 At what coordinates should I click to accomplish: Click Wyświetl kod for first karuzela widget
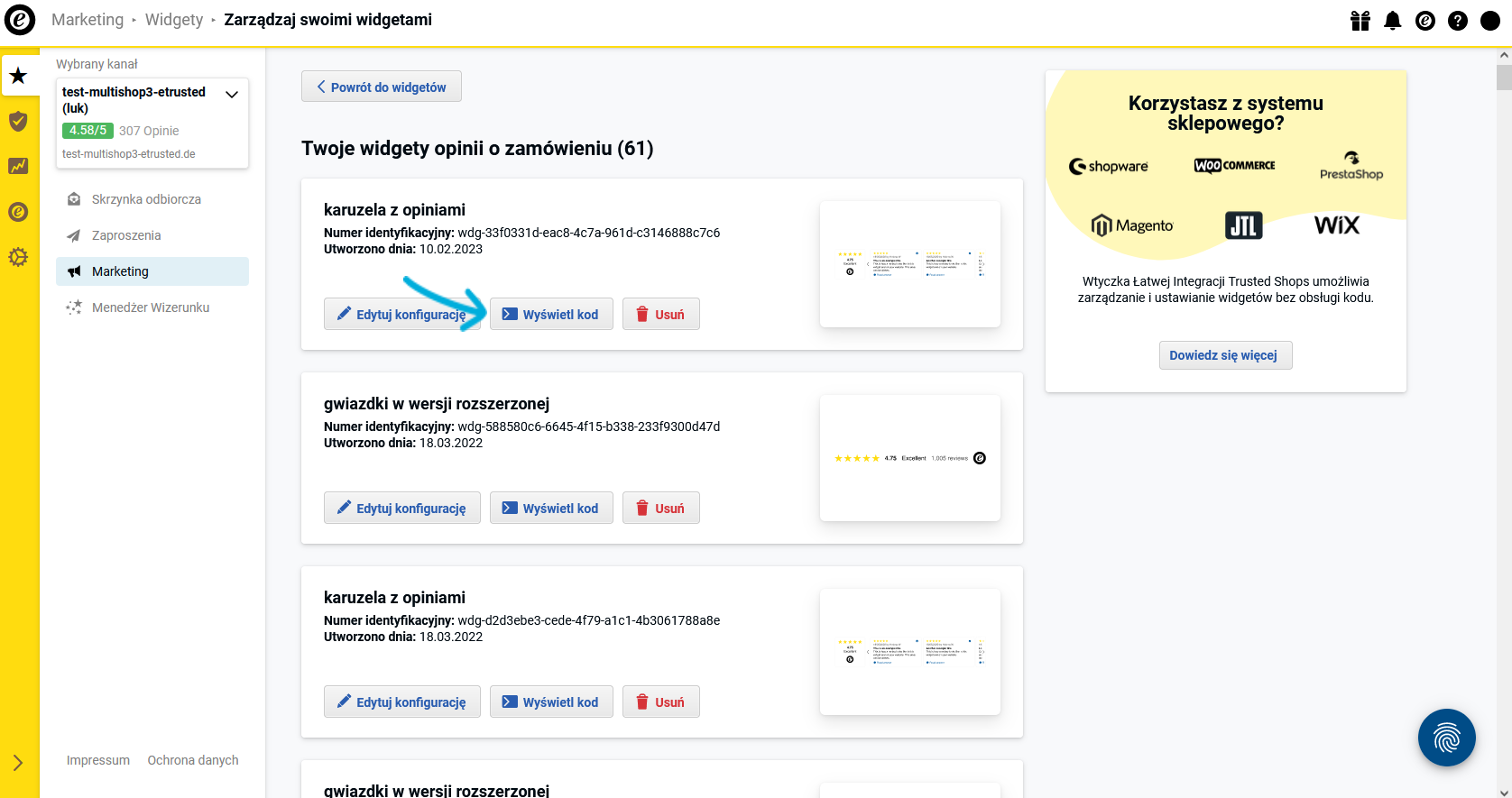551,314
